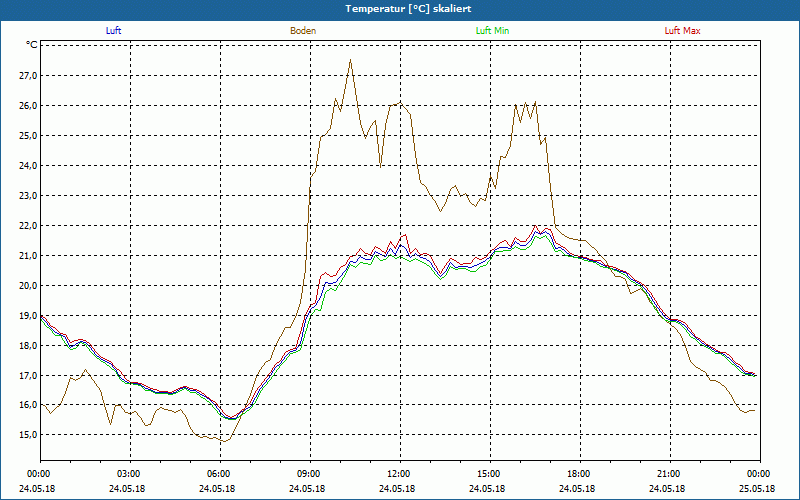800x500 pixels.
Task: Pick the 12:00 time marker on the x-axis
Action: coord(400,474)
